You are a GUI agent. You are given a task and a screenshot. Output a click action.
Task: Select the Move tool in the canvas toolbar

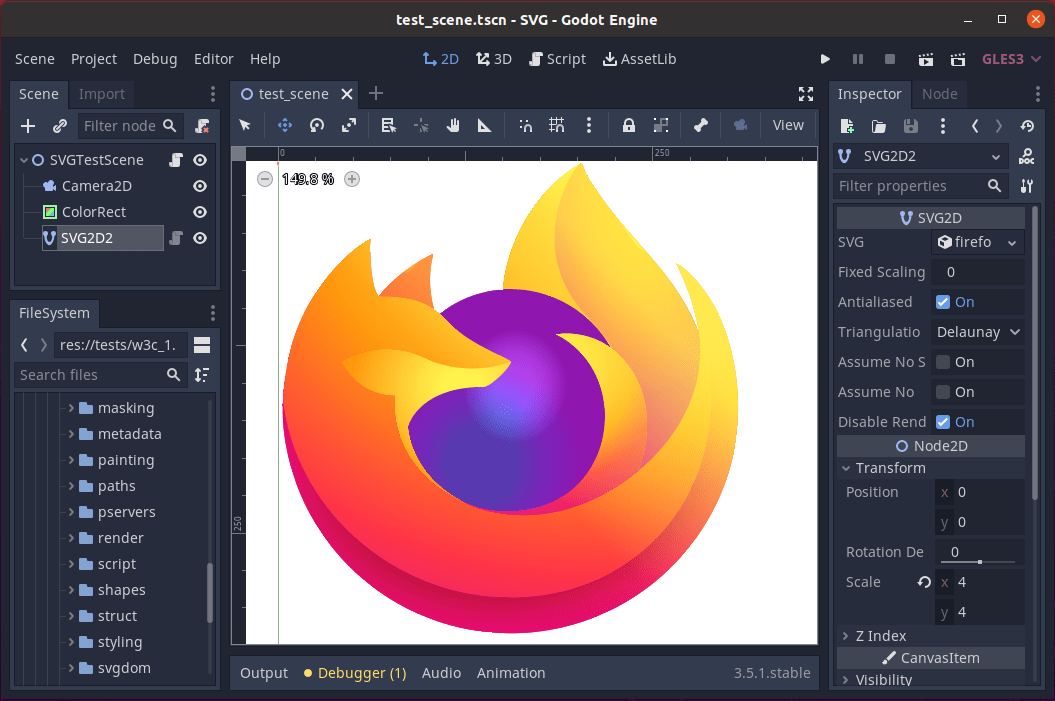pos(284,126)
